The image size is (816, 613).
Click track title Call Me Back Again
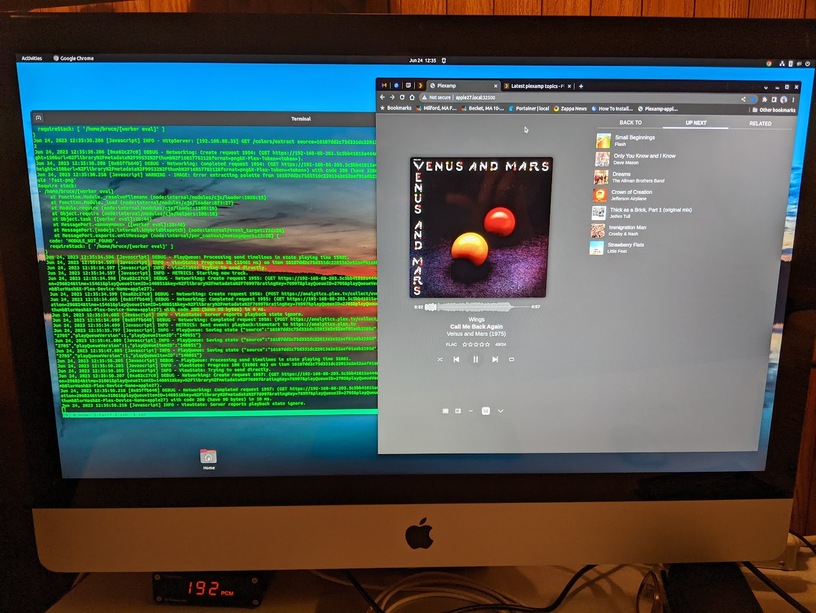476,326
